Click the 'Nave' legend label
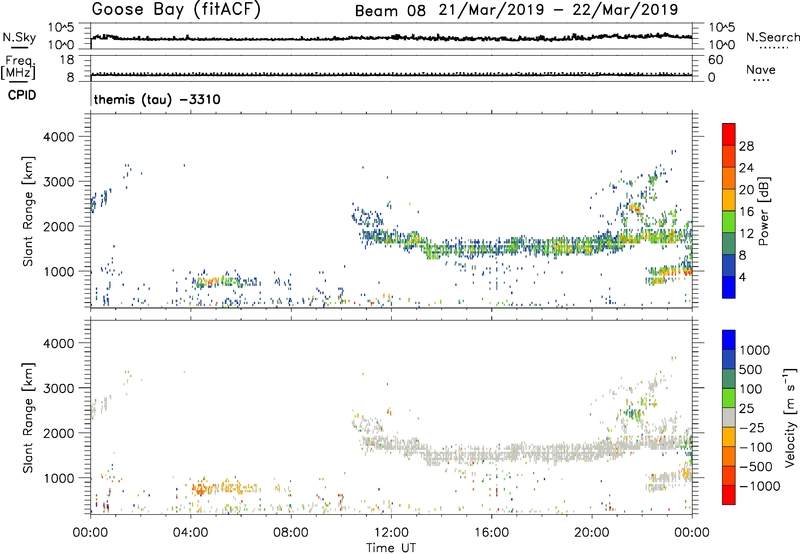This screenshot has width=800, height=554. [761, 70]
